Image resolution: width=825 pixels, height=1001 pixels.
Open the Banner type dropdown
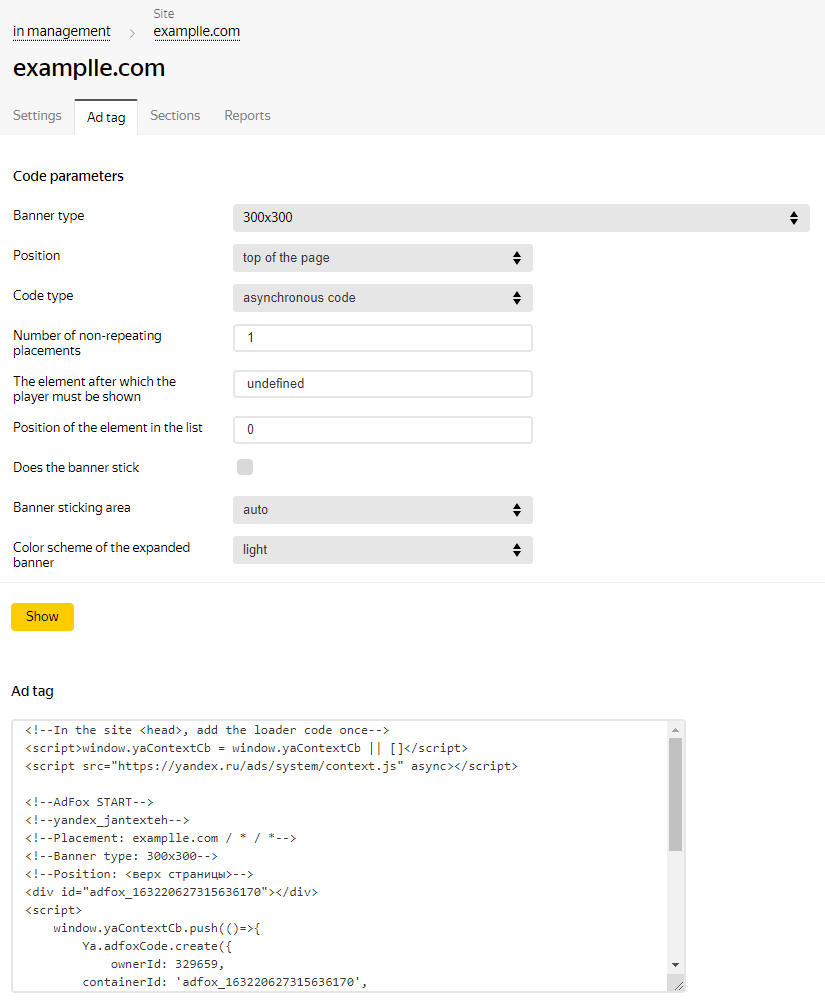point(520,218)
